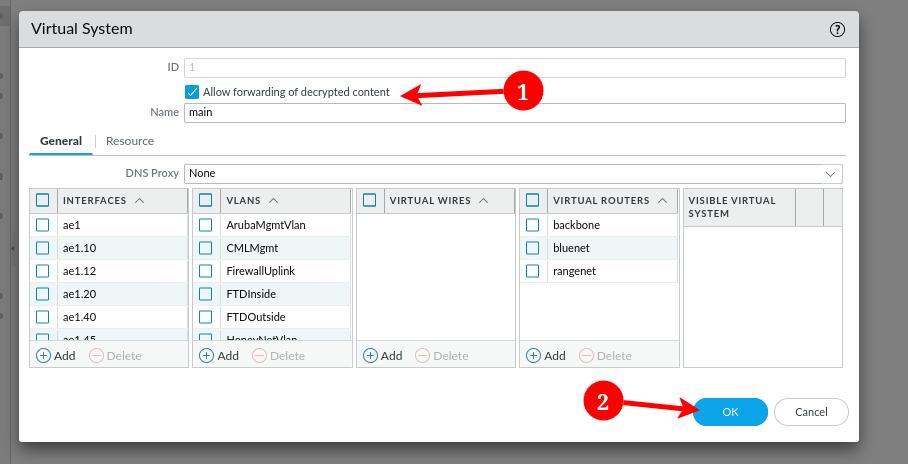Viewport: 908px width, 464px height.
Task: Sort by the Interfaces column header
Action: pos(94,200)
